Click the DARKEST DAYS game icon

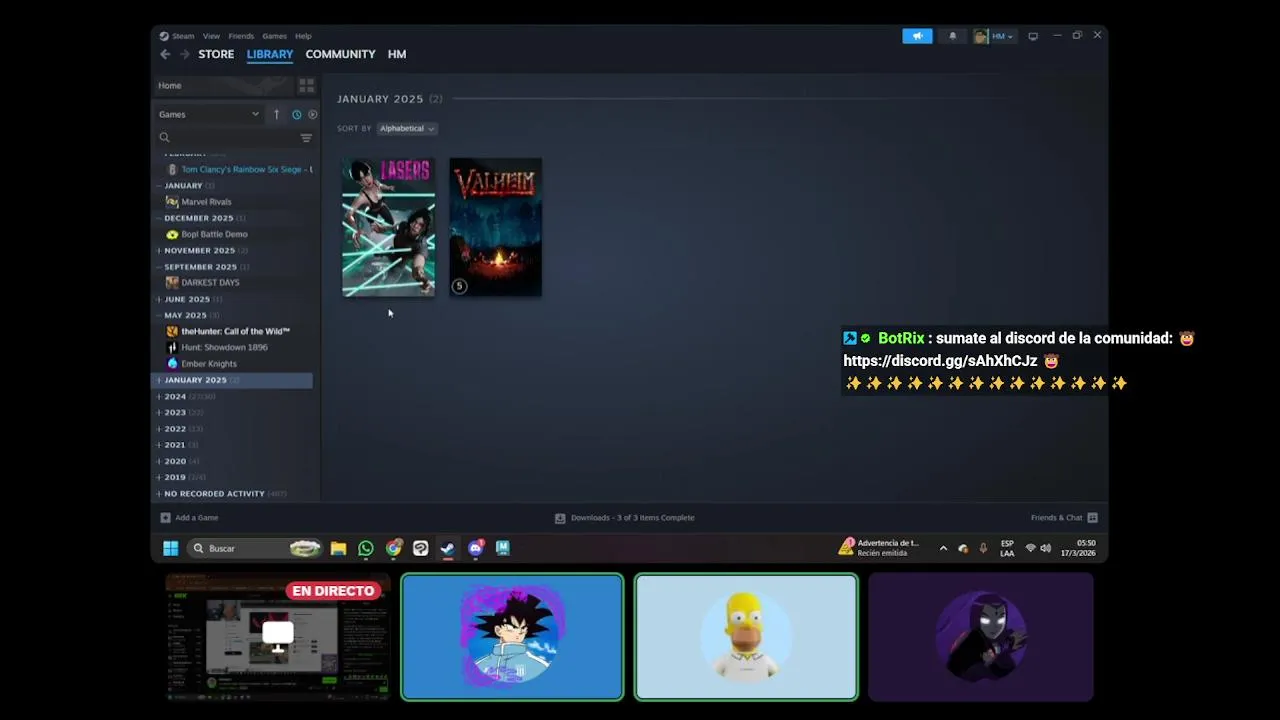pos(172,282)
